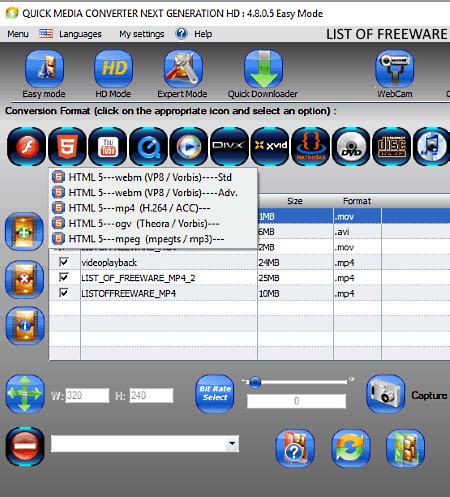Image resolution: width=450 pixels, height=497 pixels.
Task: Select QuickTime format icon
Action: tap(148, 146)
